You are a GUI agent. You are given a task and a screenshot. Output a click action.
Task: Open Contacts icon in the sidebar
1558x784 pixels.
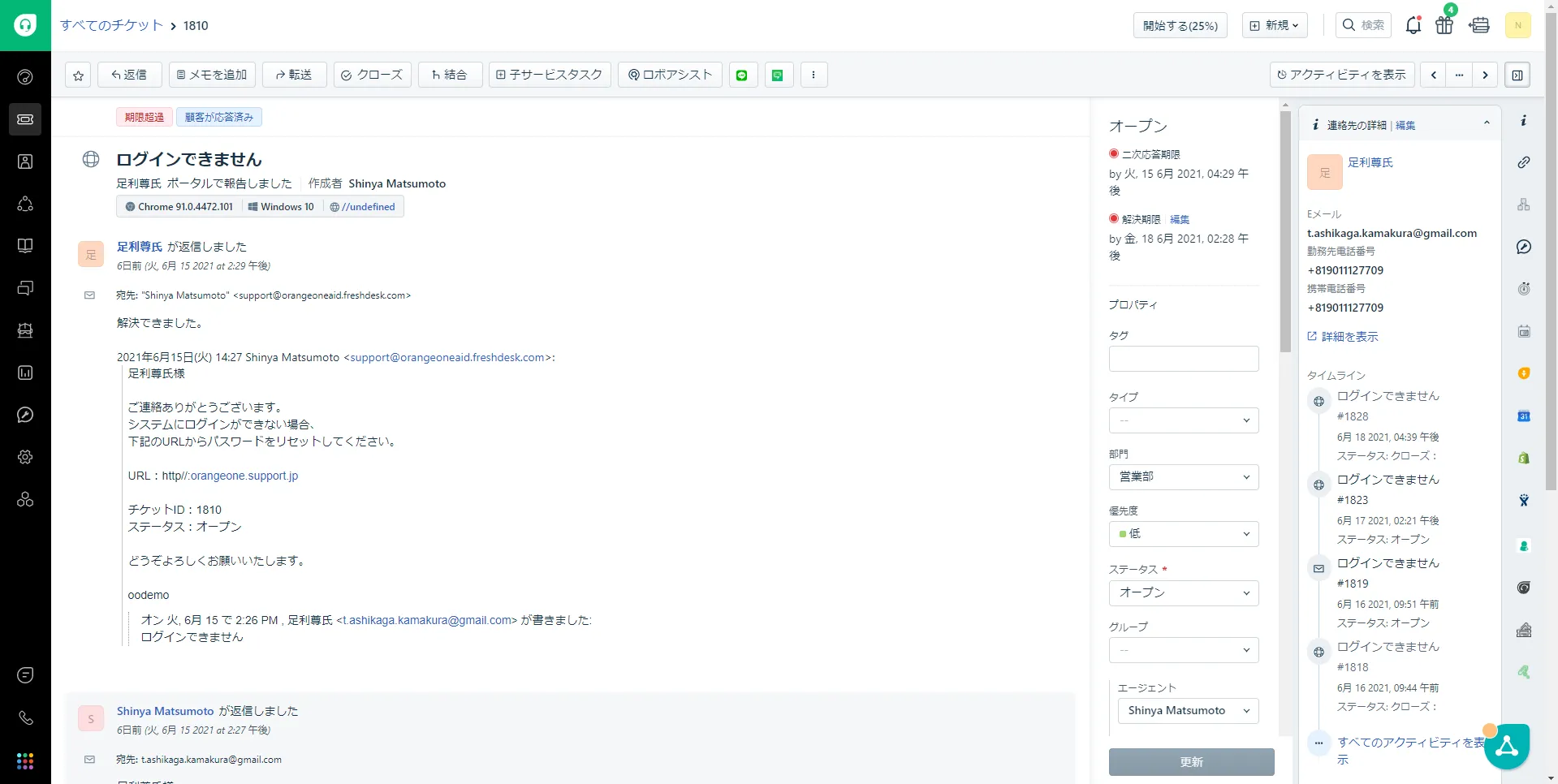point(25,162)
